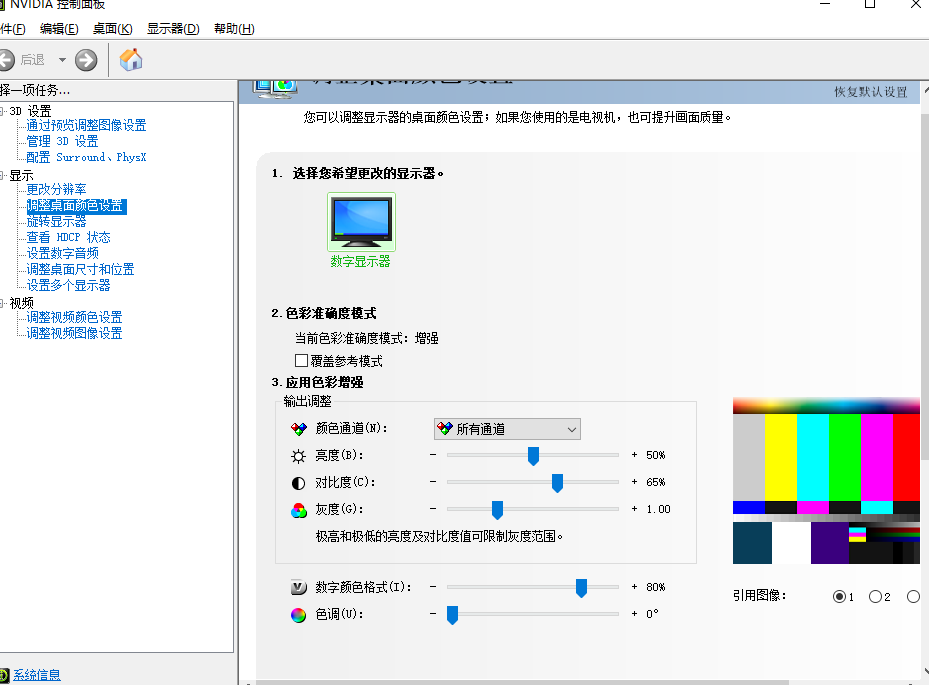Click the 亮度 slider thumb at 50%

click(533, 456)
